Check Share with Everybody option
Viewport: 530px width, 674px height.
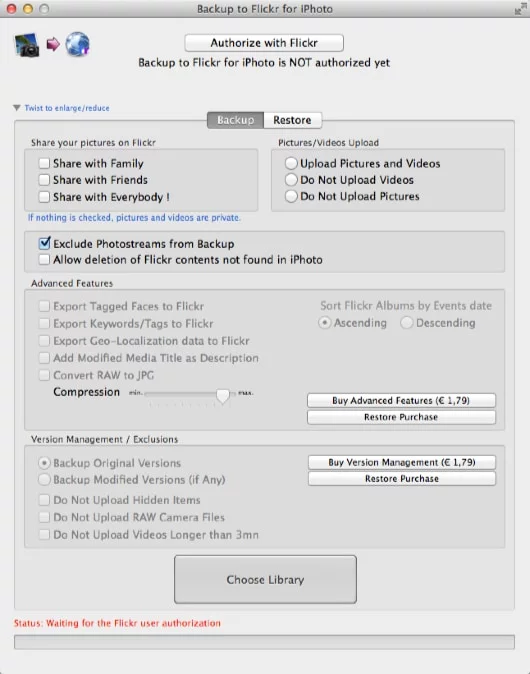[44, 197]
